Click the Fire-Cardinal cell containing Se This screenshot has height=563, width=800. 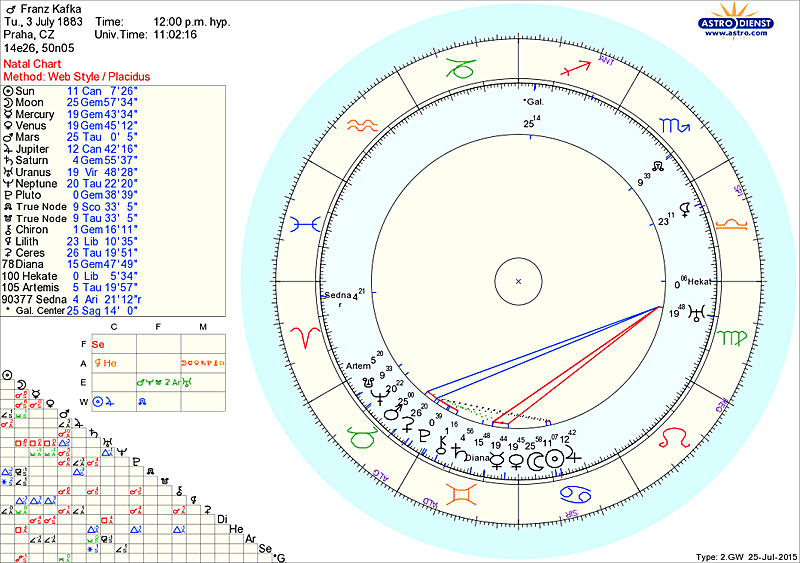point(98,344)
